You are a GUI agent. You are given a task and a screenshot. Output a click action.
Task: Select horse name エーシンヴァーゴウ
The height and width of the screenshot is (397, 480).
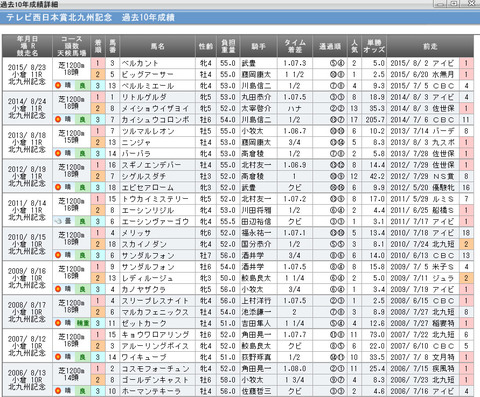[155, 222]
